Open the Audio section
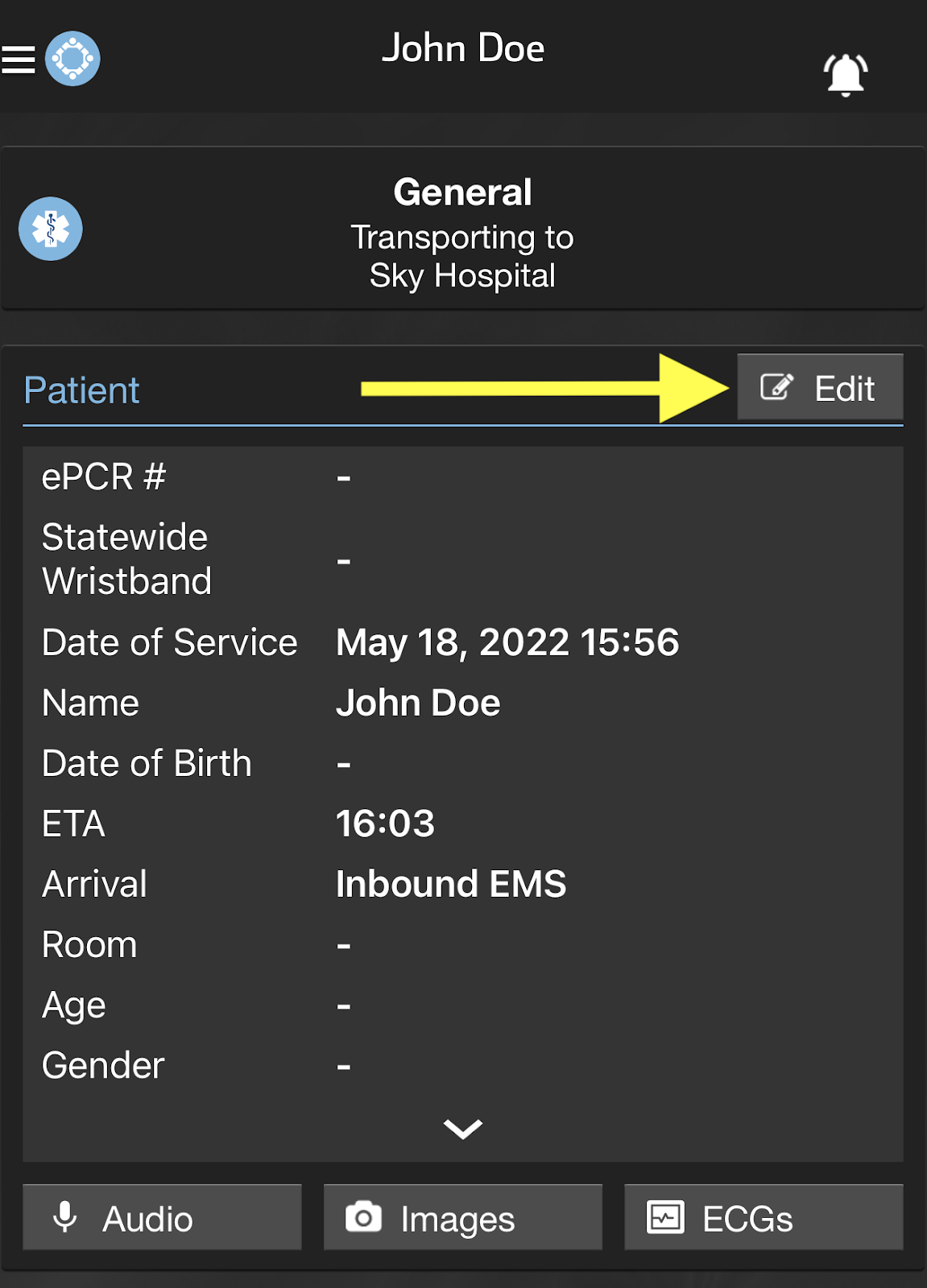Screen dimensions: 927x1288 pos(162,1217)
